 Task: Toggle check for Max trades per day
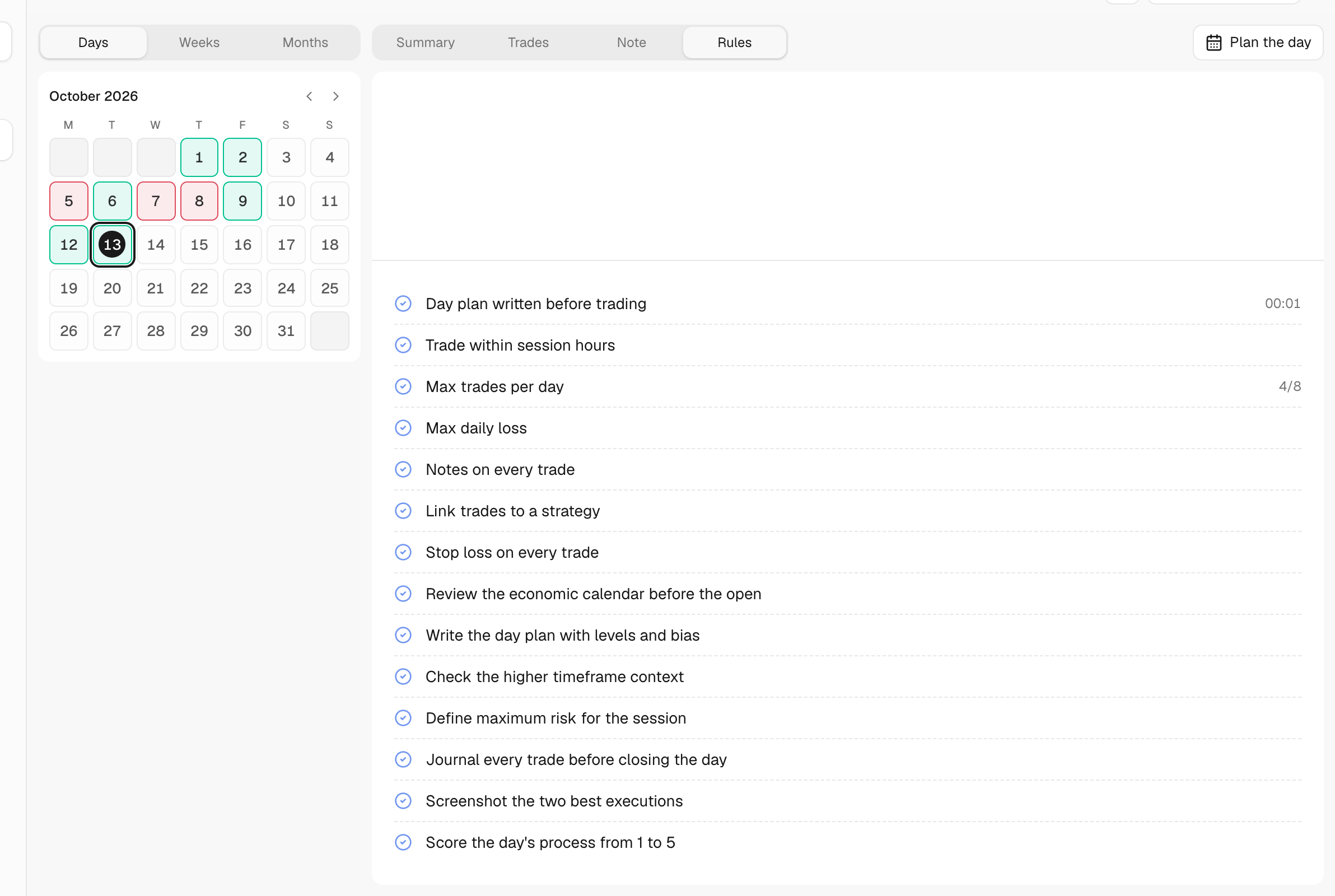403,386
